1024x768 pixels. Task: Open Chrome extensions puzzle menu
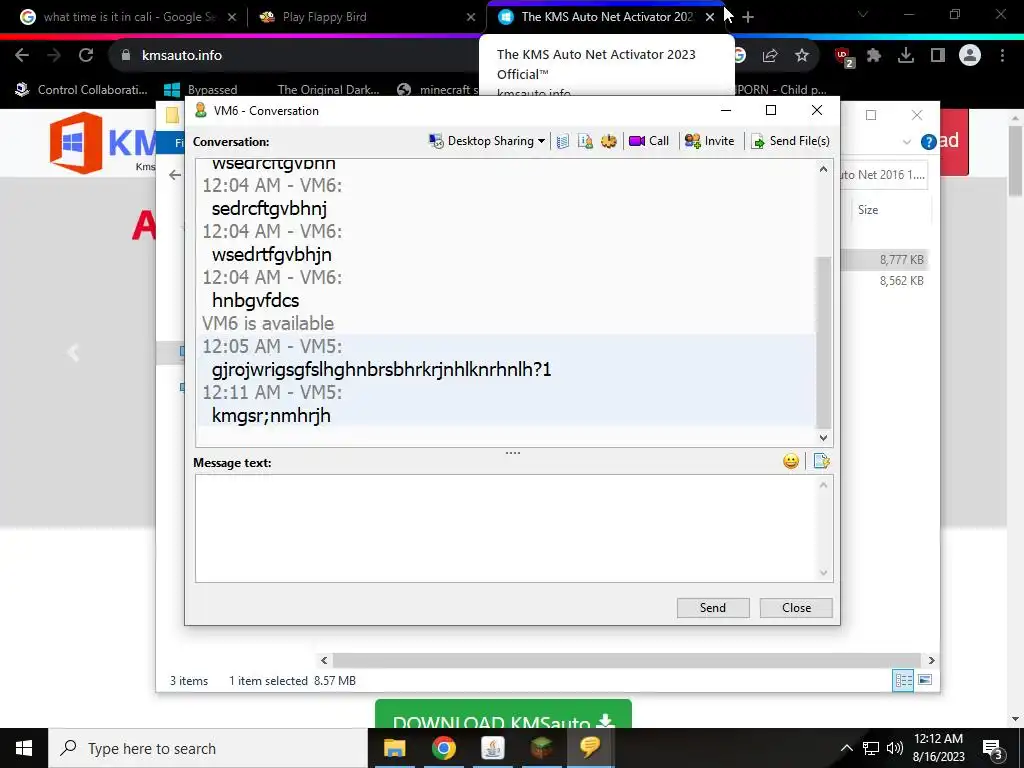(874, 56)
